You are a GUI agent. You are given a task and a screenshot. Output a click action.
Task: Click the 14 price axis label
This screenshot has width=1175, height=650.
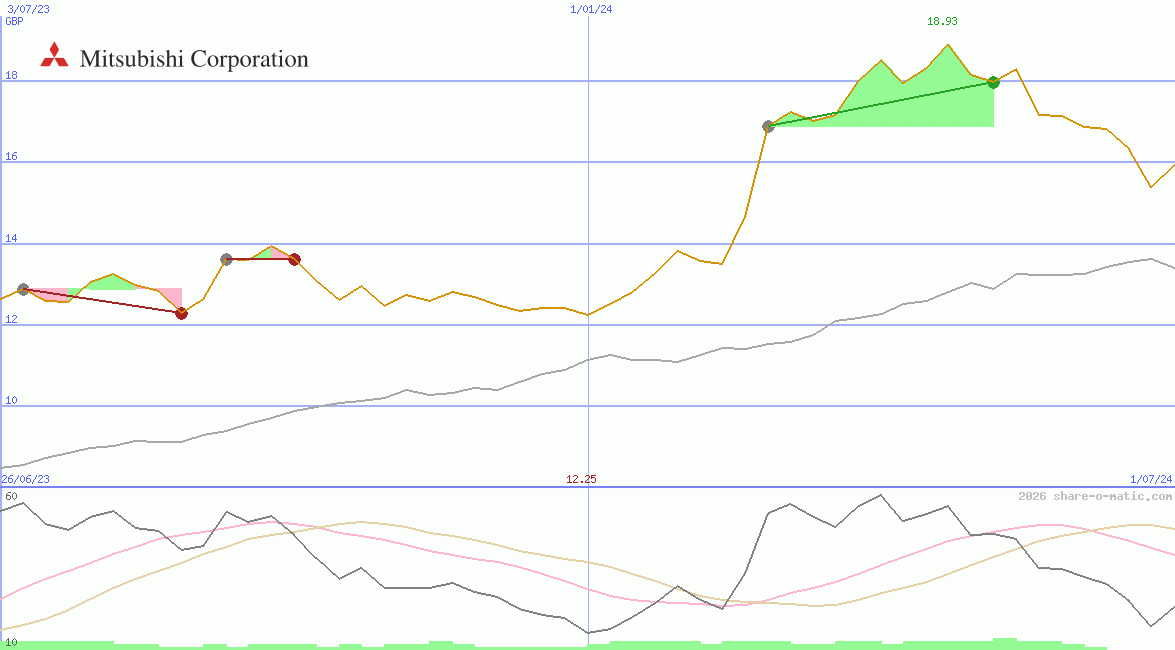coord(11,238)
